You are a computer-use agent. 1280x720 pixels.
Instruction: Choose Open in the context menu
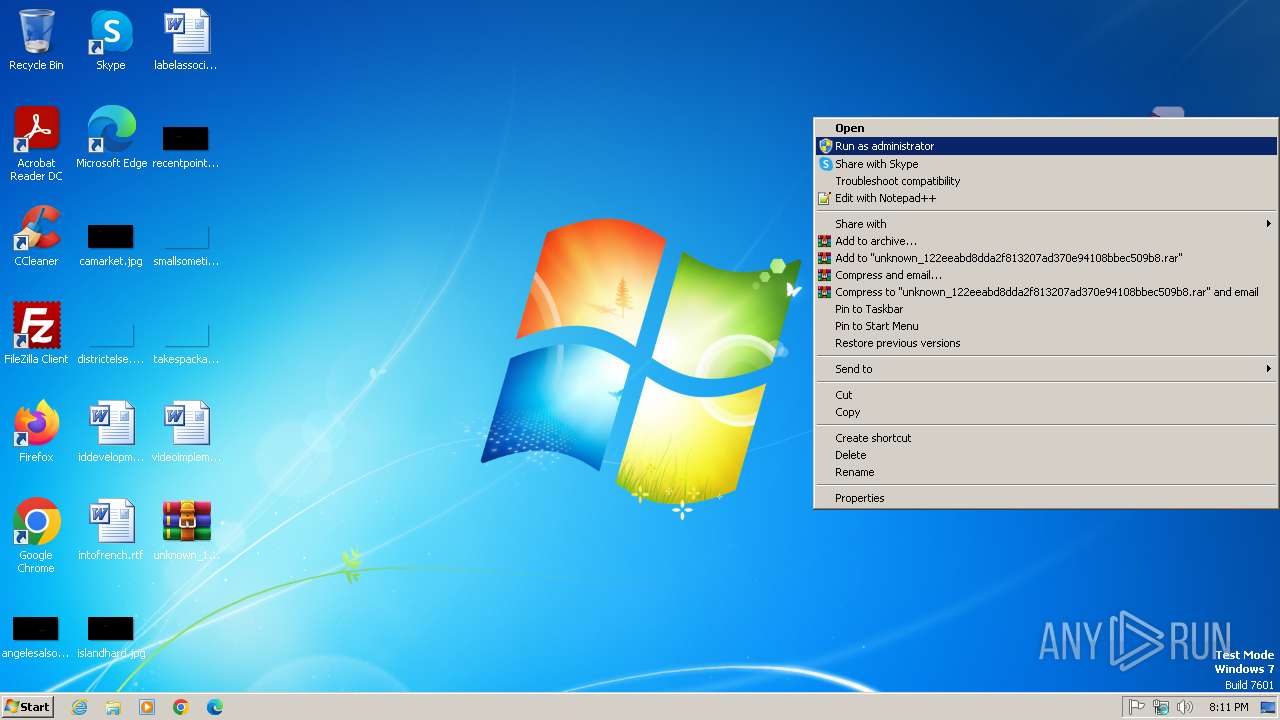(x=1046, y=128)
